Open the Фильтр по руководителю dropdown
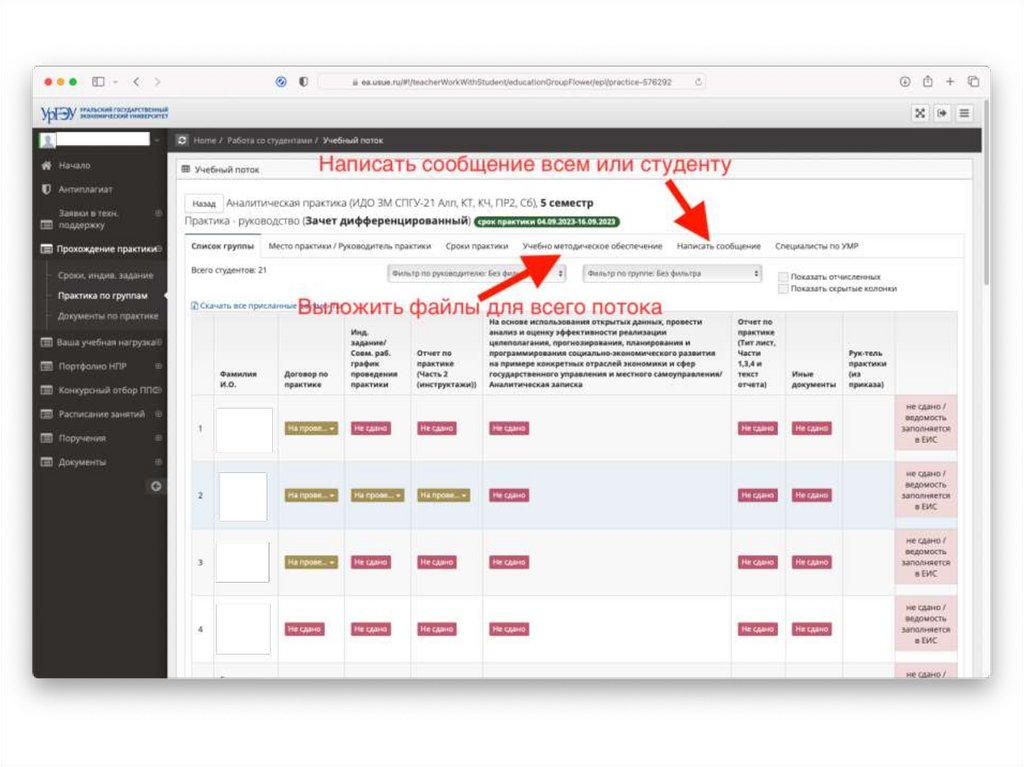The width and height of the screenshot is (1024, 767). pyautogui.click(x=477, y=273)
